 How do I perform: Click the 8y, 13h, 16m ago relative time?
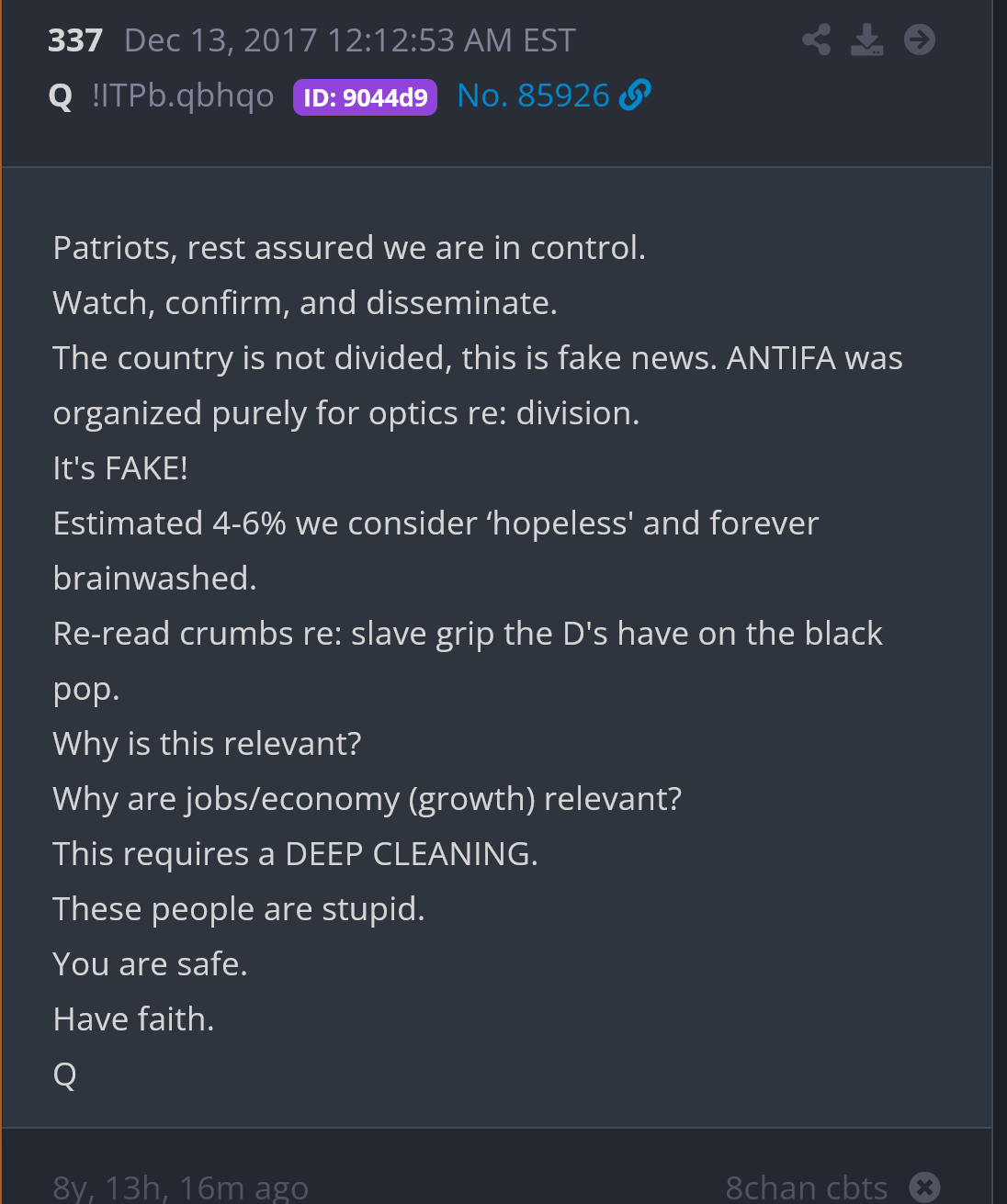tap(181, 1187)
